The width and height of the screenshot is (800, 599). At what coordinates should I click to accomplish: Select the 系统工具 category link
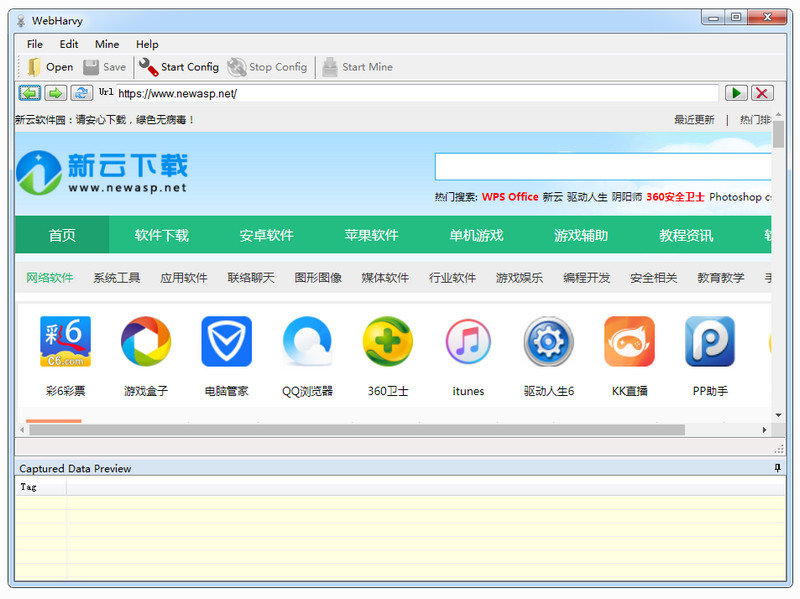coord(117,278)
